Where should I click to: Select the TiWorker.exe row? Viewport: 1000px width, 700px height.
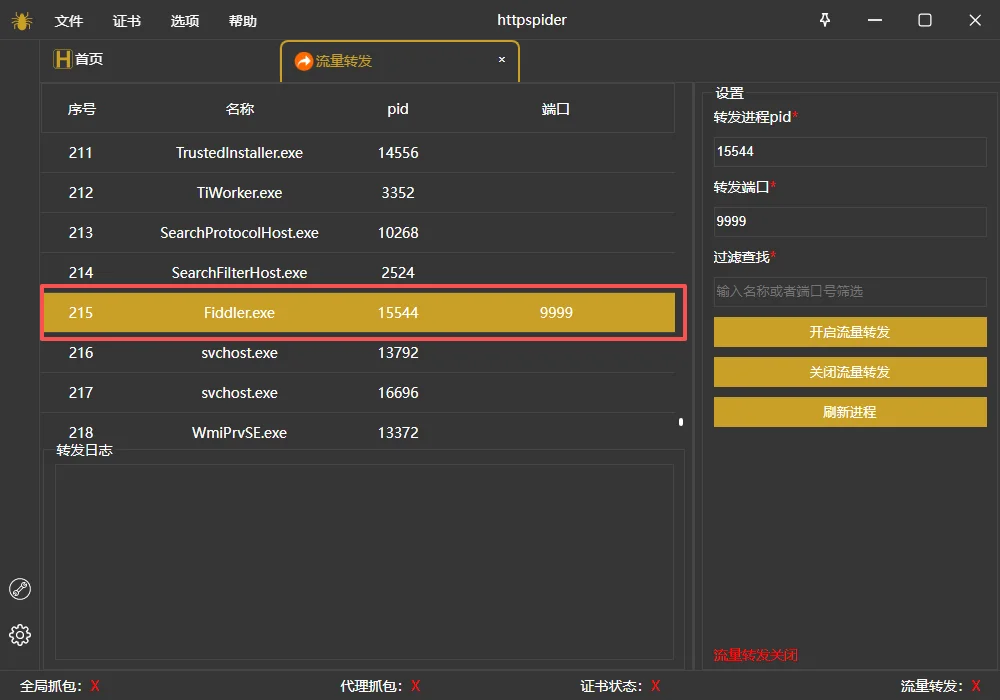pyautogui.click(x=358, y=193)
